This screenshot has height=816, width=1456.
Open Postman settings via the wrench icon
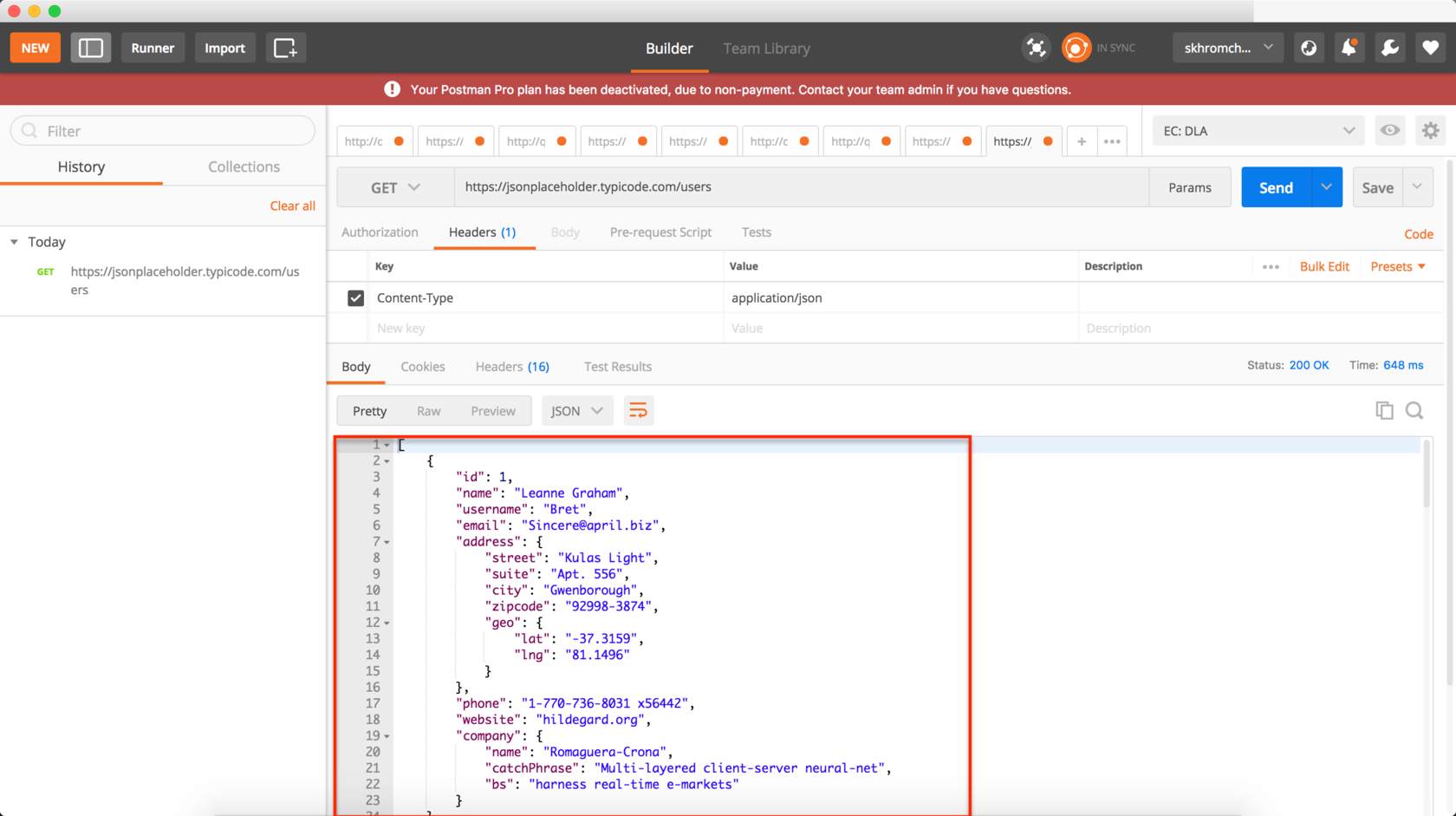pos(1389,48)
